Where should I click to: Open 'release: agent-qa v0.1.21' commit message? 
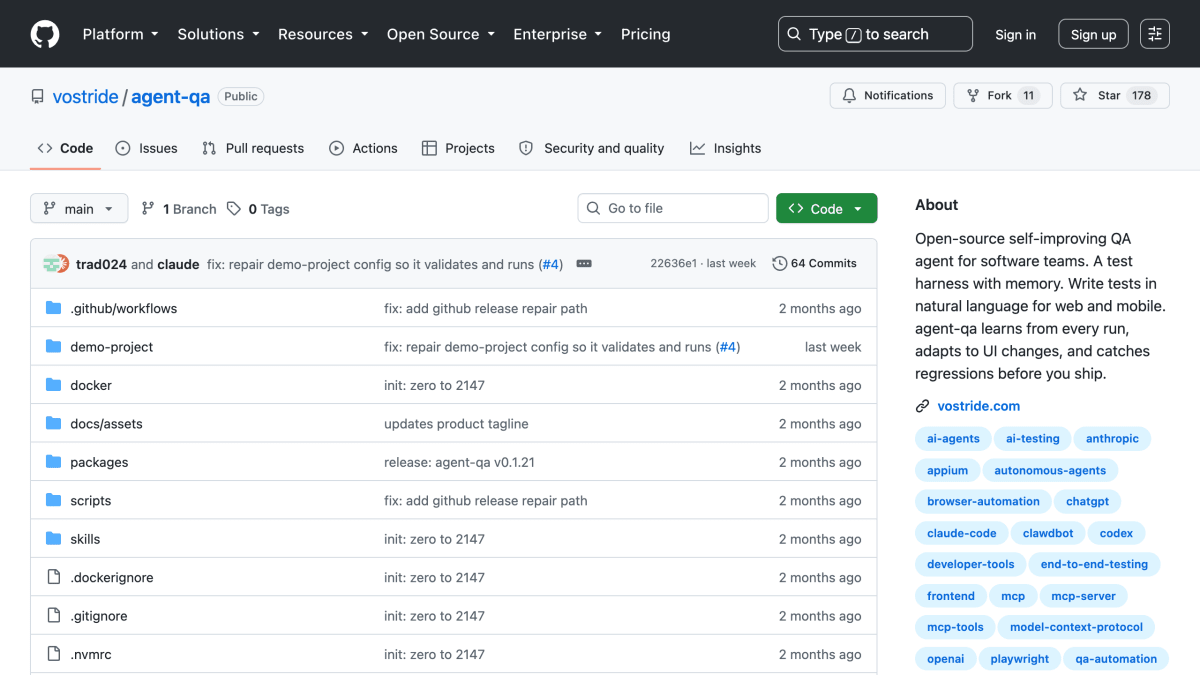click(459, 462)
